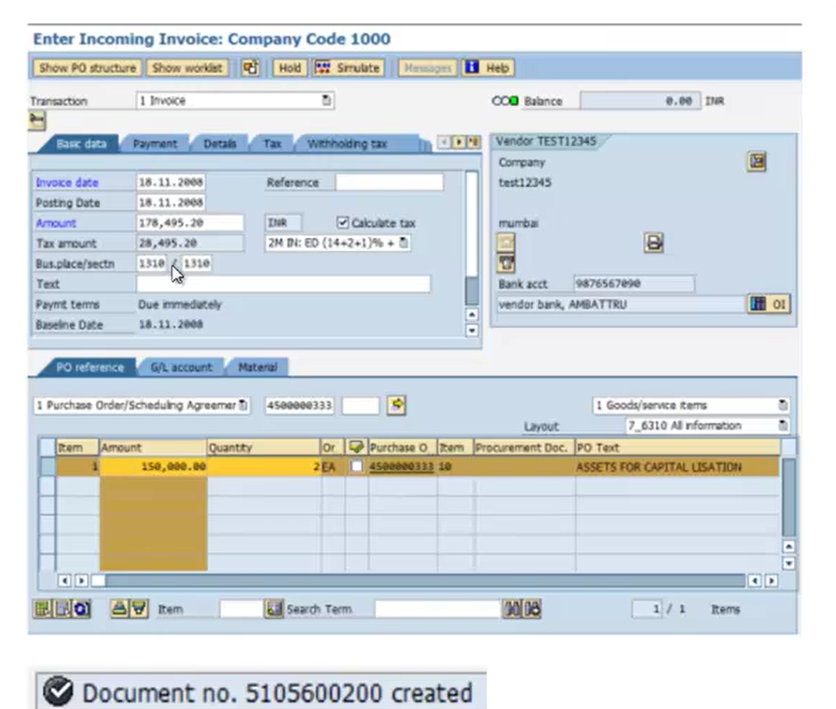Switch to the Tax tab

click(x=272, y=144)
